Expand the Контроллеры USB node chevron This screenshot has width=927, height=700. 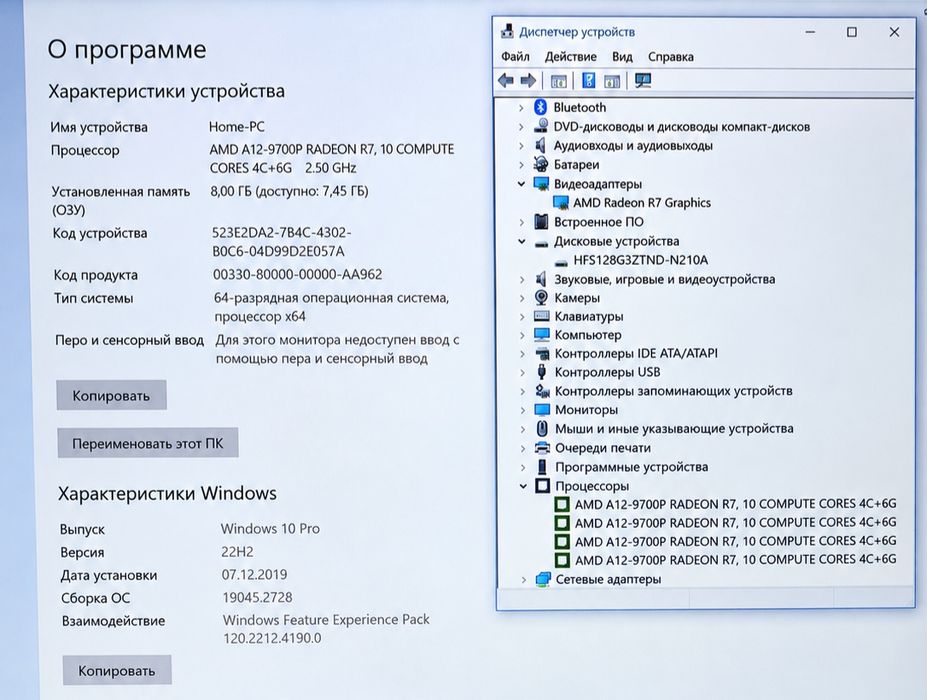pos(522,372)
